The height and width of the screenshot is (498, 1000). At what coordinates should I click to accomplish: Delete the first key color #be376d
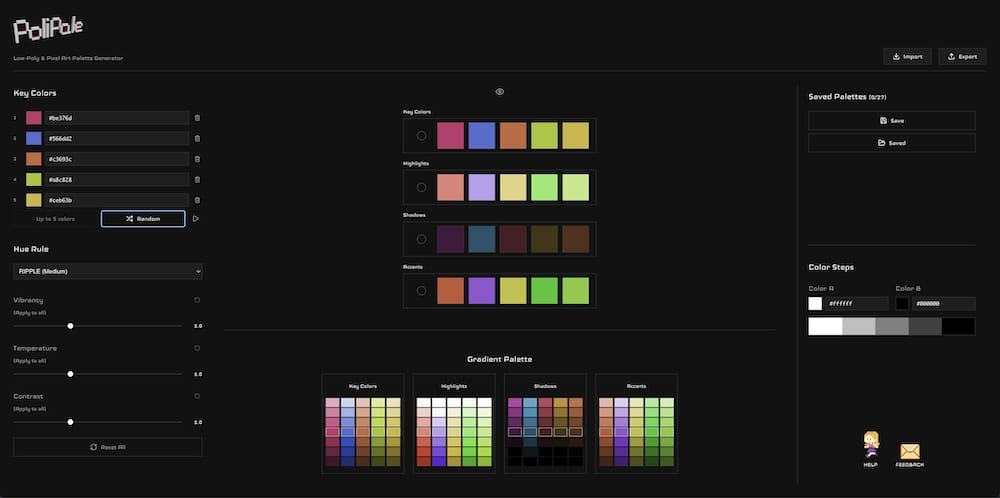(197, 118)
